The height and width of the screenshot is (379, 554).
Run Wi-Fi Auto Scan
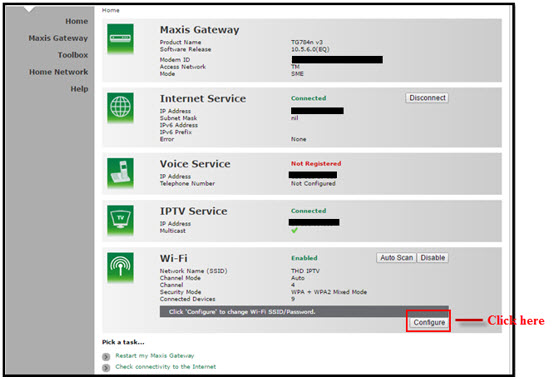[x=396, y=258]
